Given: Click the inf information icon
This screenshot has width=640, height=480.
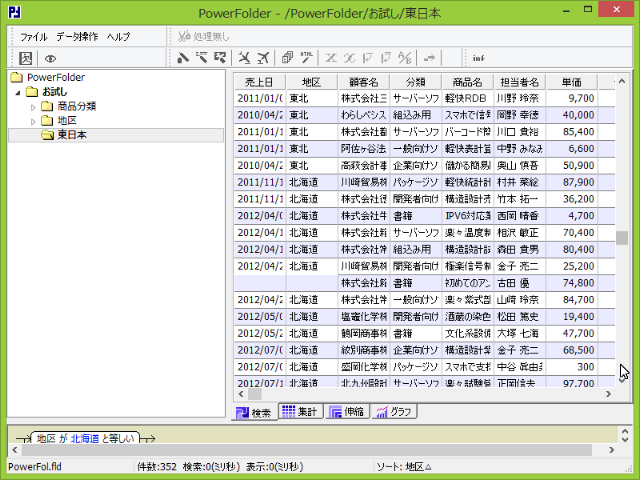Looking at the screenshot, I should tap(479, 58).
